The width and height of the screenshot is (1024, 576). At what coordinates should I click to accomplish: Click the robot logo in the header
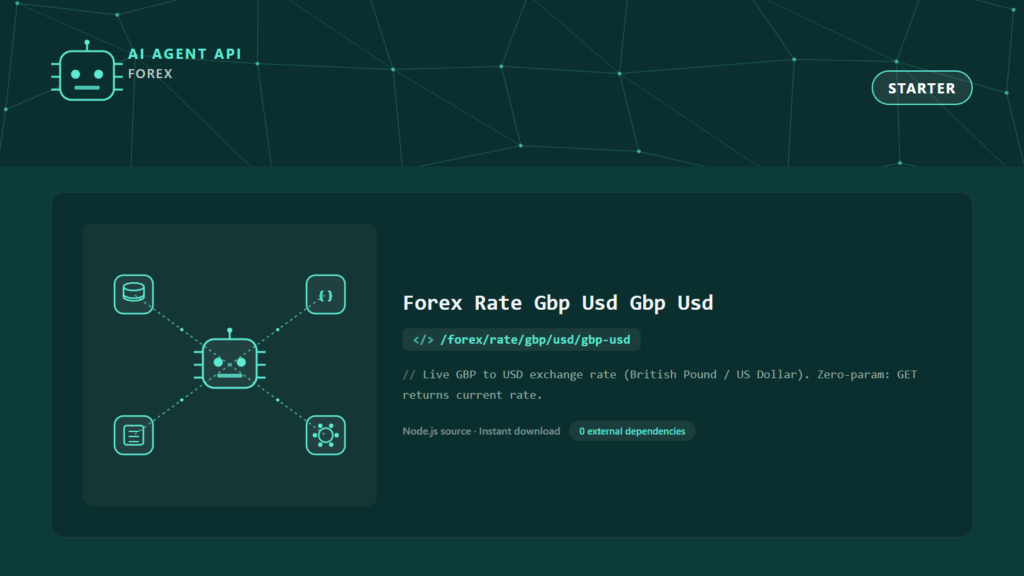click(87, 71)
